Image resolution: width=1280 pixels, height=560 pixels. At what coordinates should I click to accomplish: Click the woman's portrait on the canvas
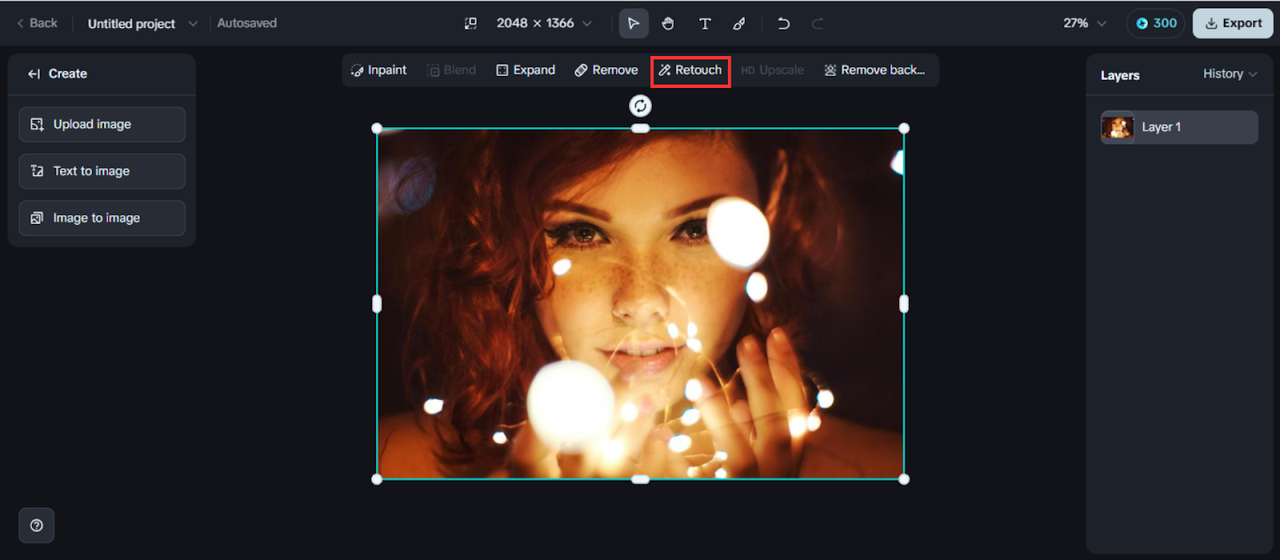tap(640, 304)
